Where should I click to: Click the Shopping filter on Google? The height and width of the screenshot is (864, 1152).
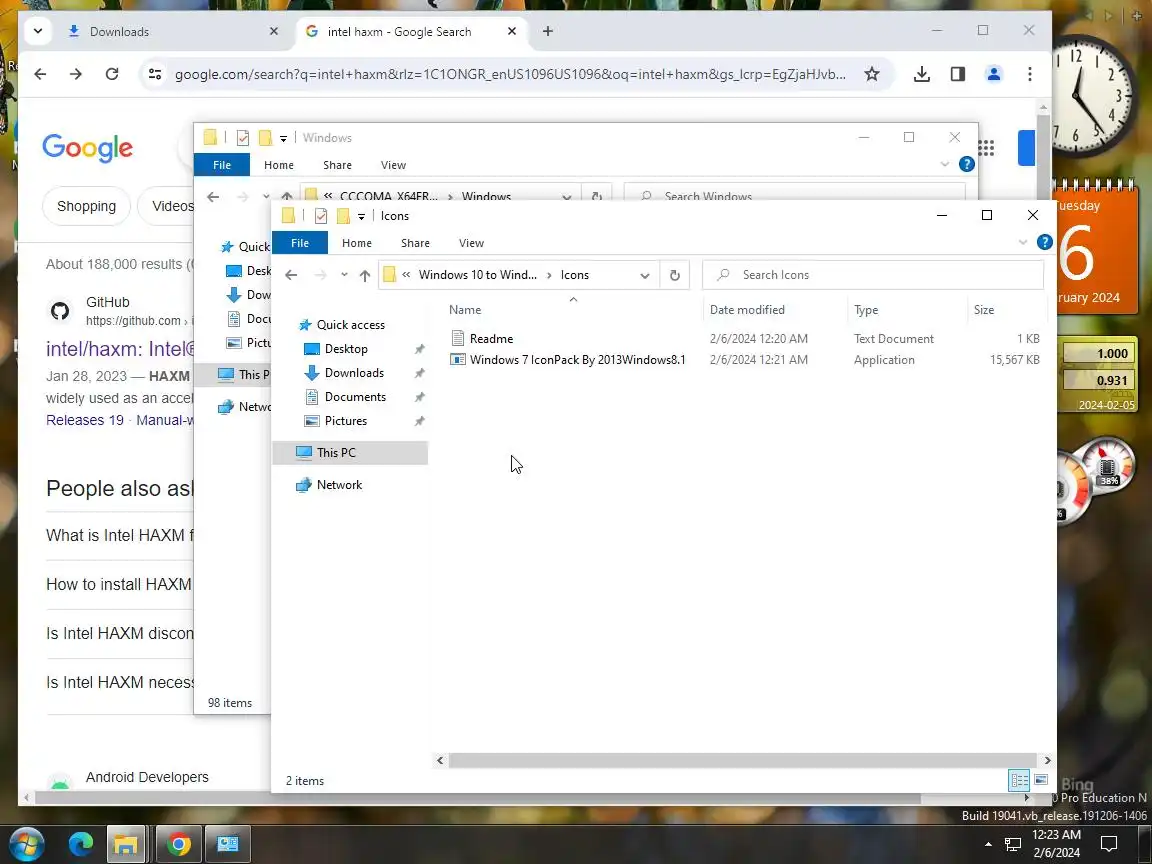tap(87, 206)
